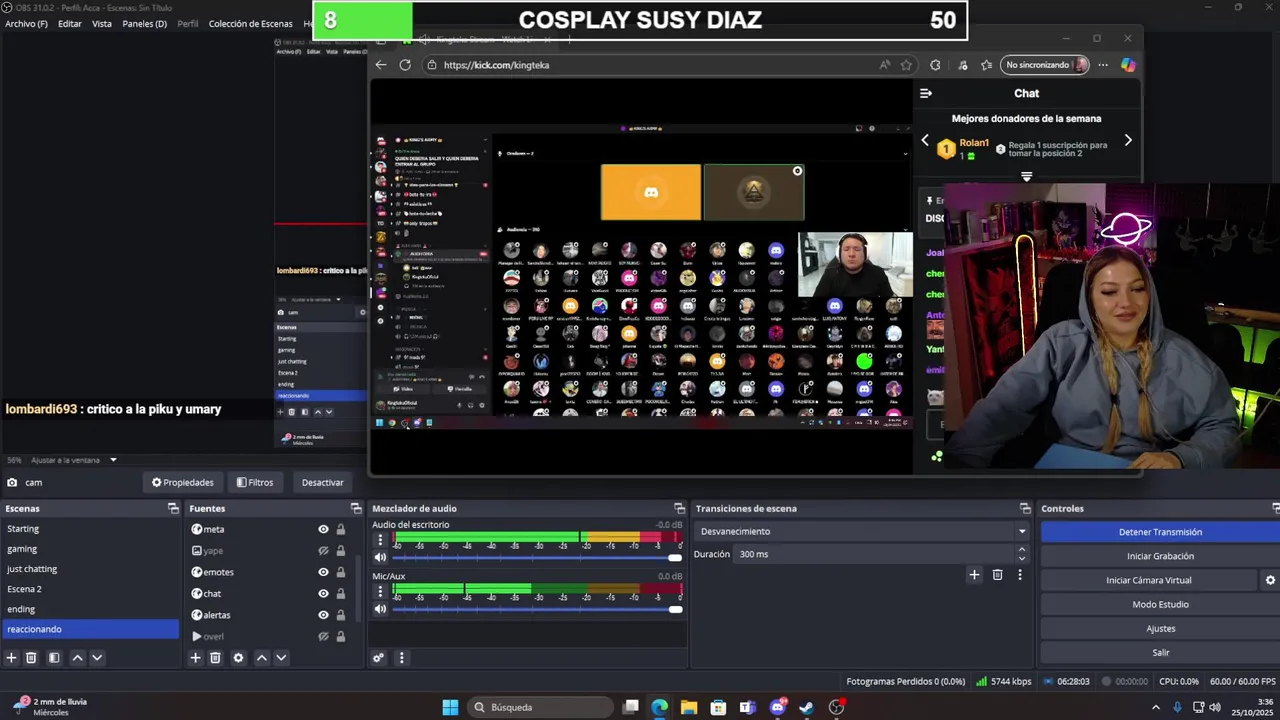Start the virtual camera
Viewport: 1280px width, 720px height.
click(x=1148, y=580)
